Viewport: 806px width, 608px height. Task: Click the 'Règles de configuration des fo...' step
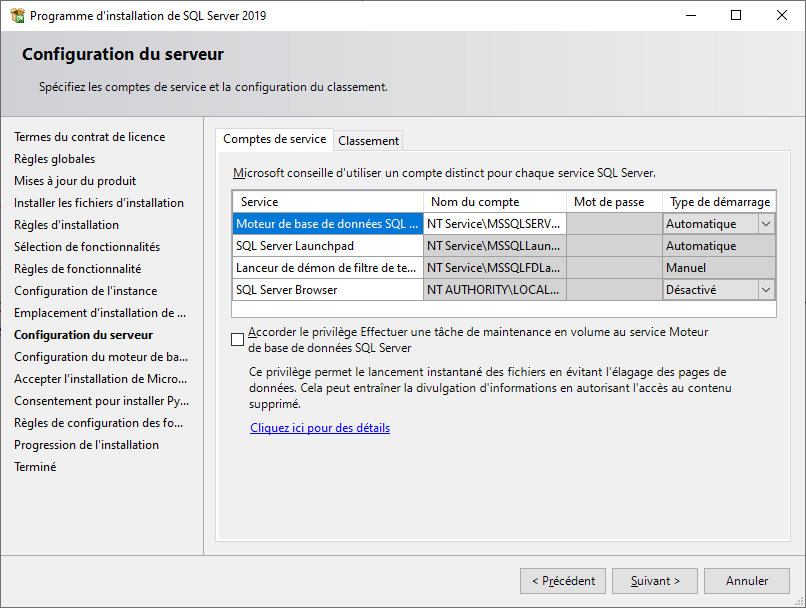click(x=98, y=423)
